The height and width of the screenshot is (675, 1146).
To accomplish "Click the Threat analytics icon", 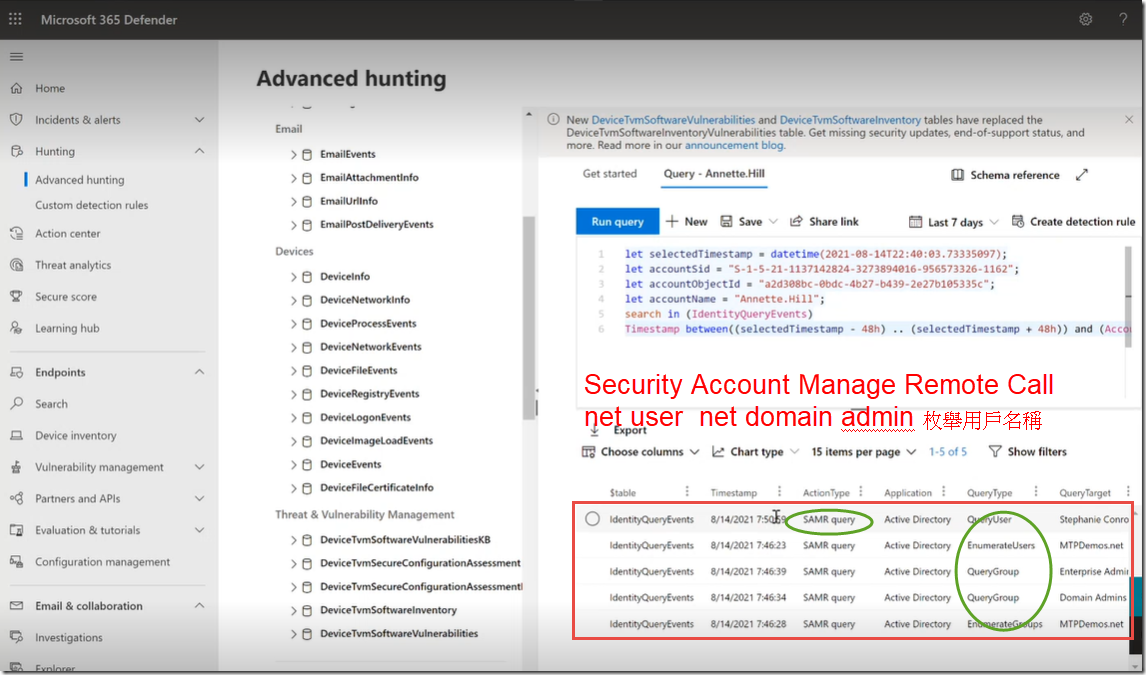I will pos(16,265).
